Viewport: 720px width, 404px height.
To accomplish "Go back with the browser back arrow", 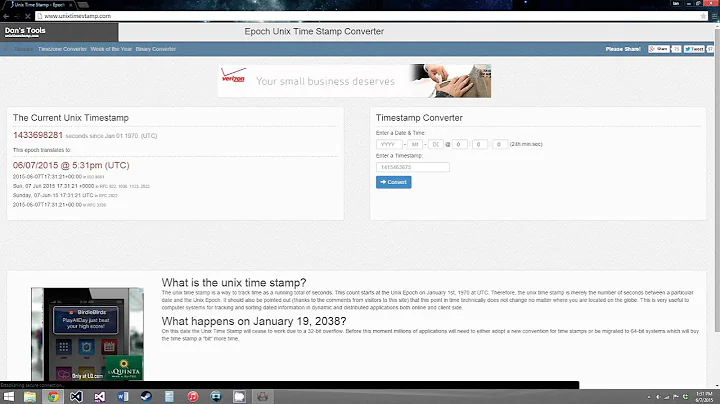I will click(6, 16).
